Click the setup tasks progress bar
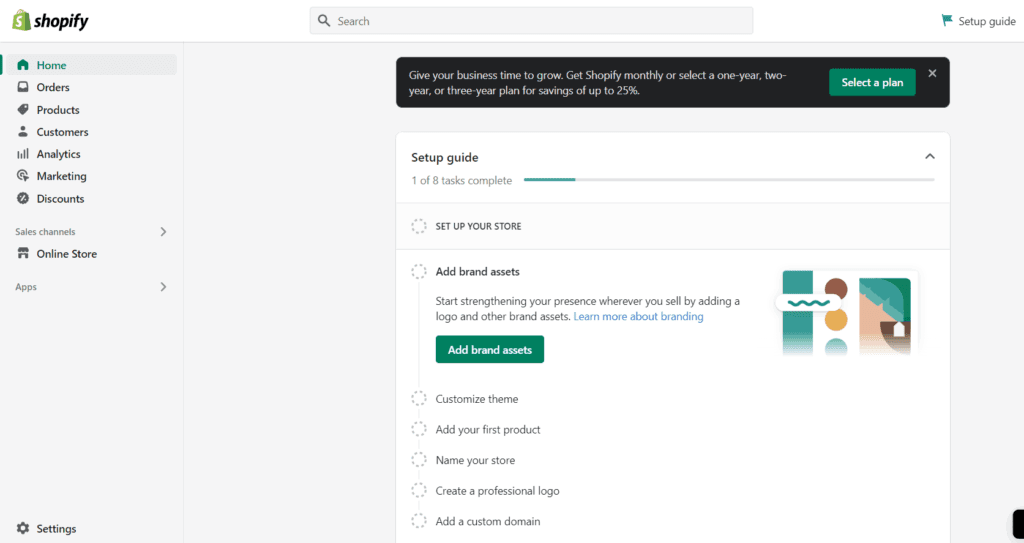The image size is (1024, 543). 729,180
